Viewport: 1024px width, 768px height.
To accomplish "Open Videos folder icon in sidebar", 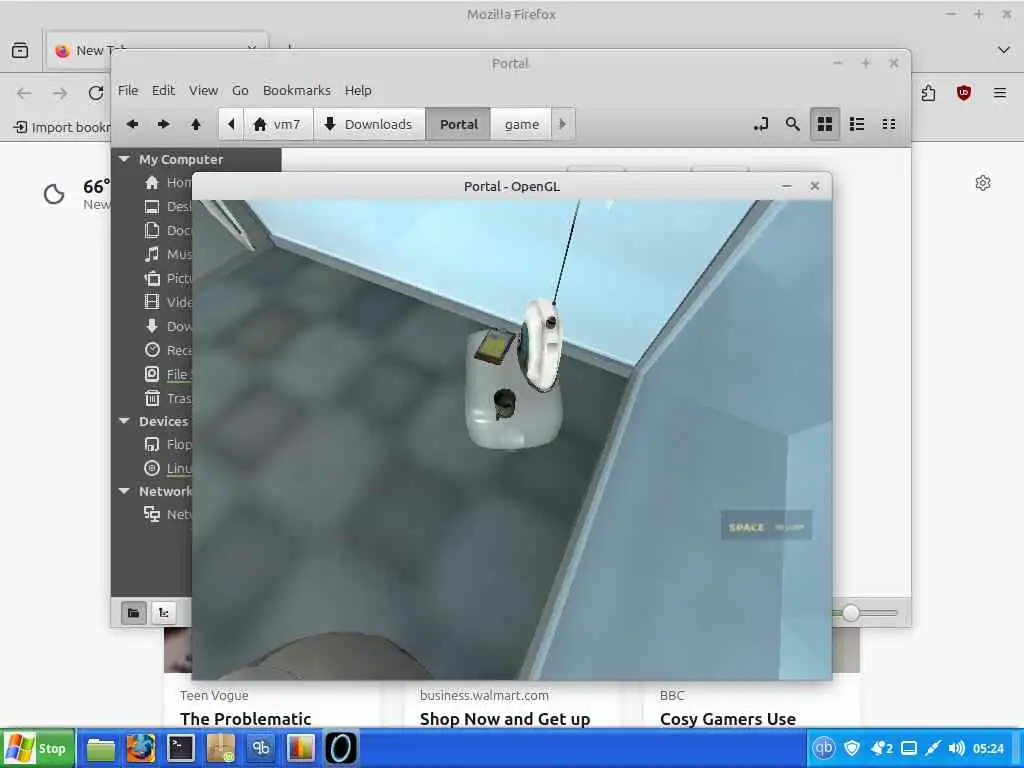I will point(152,302).
